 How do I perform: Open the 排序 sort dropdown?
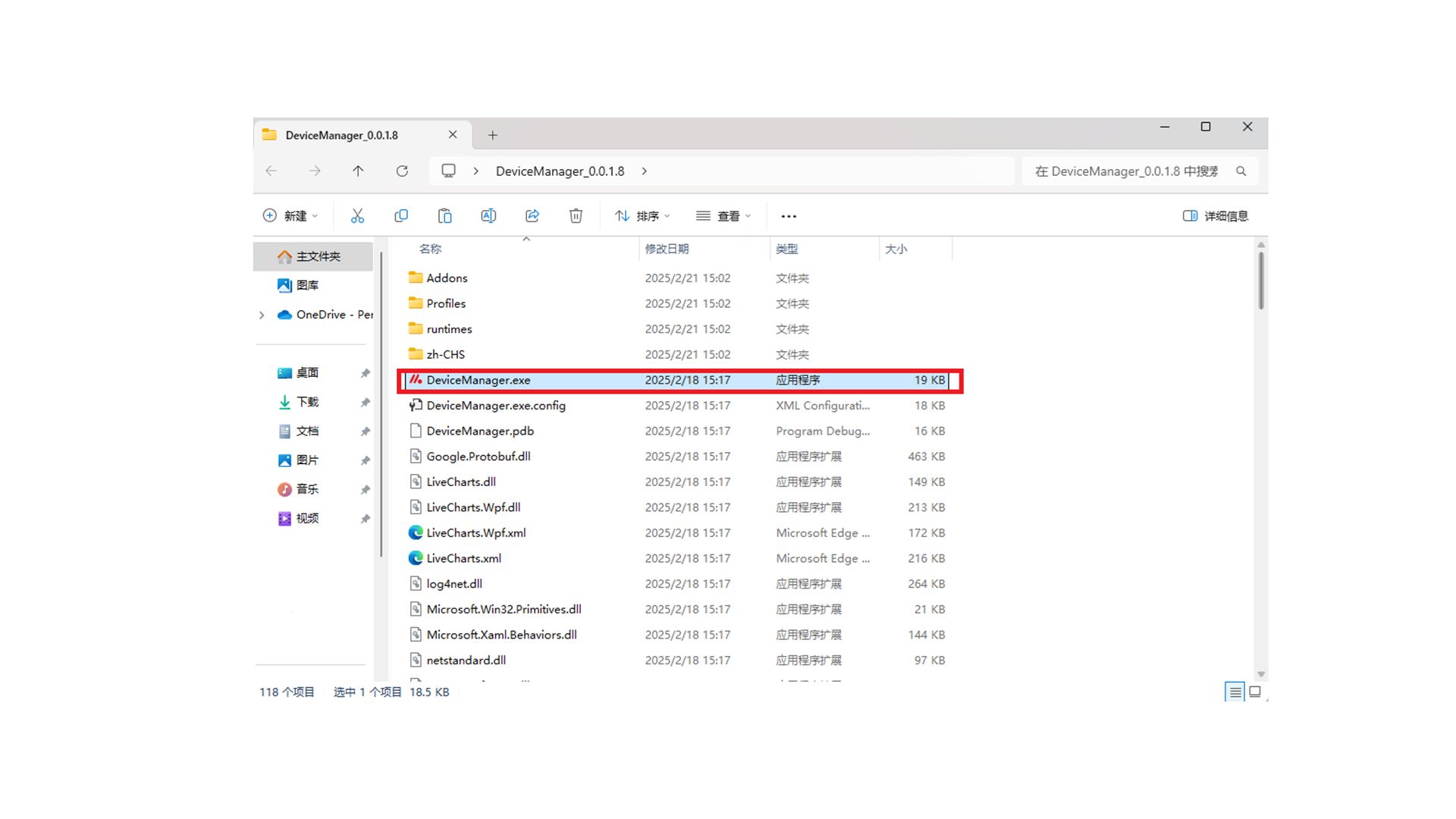point(642,216)
